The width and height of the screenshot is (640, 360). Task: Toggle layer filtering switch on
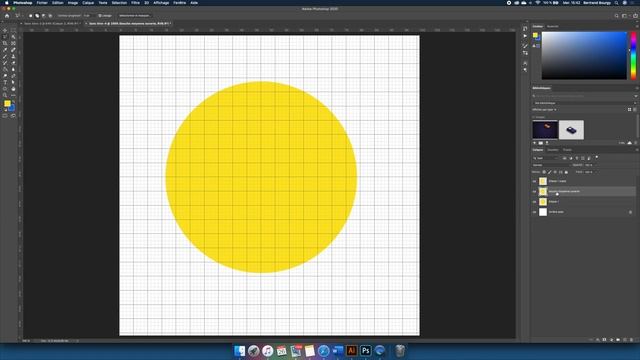tap(596, 157)
